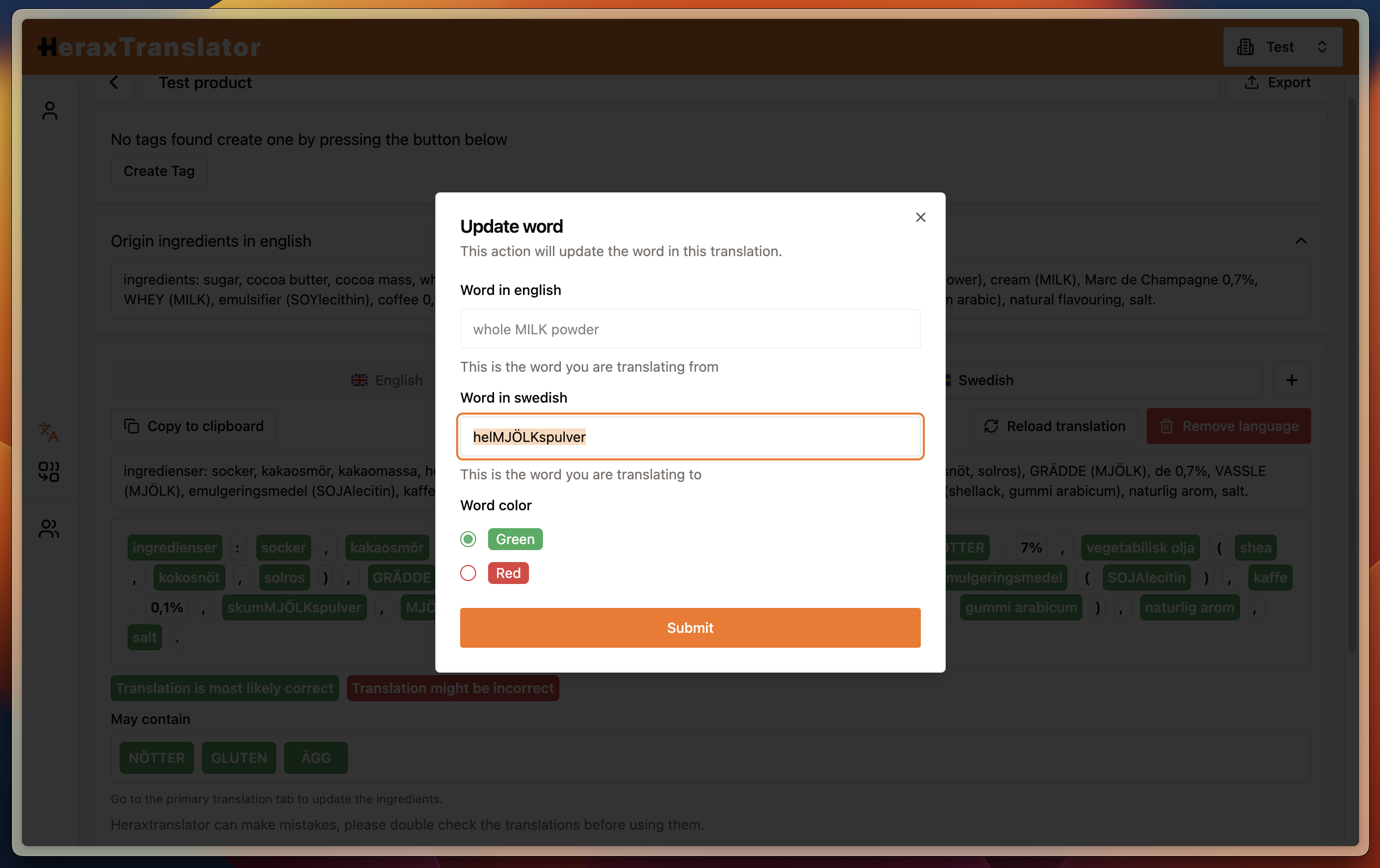Screen dimensions: 1380x868
Task: Click the QR/grid icon in sidebar
Action: [49, 470]
